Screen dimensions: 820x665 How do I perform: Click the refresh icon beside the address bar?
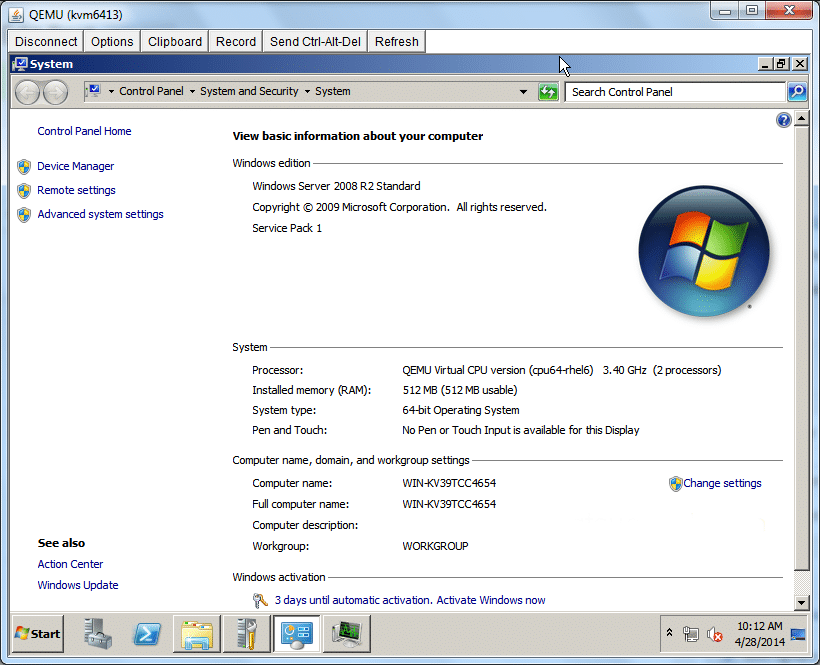(x=548, y=92)
